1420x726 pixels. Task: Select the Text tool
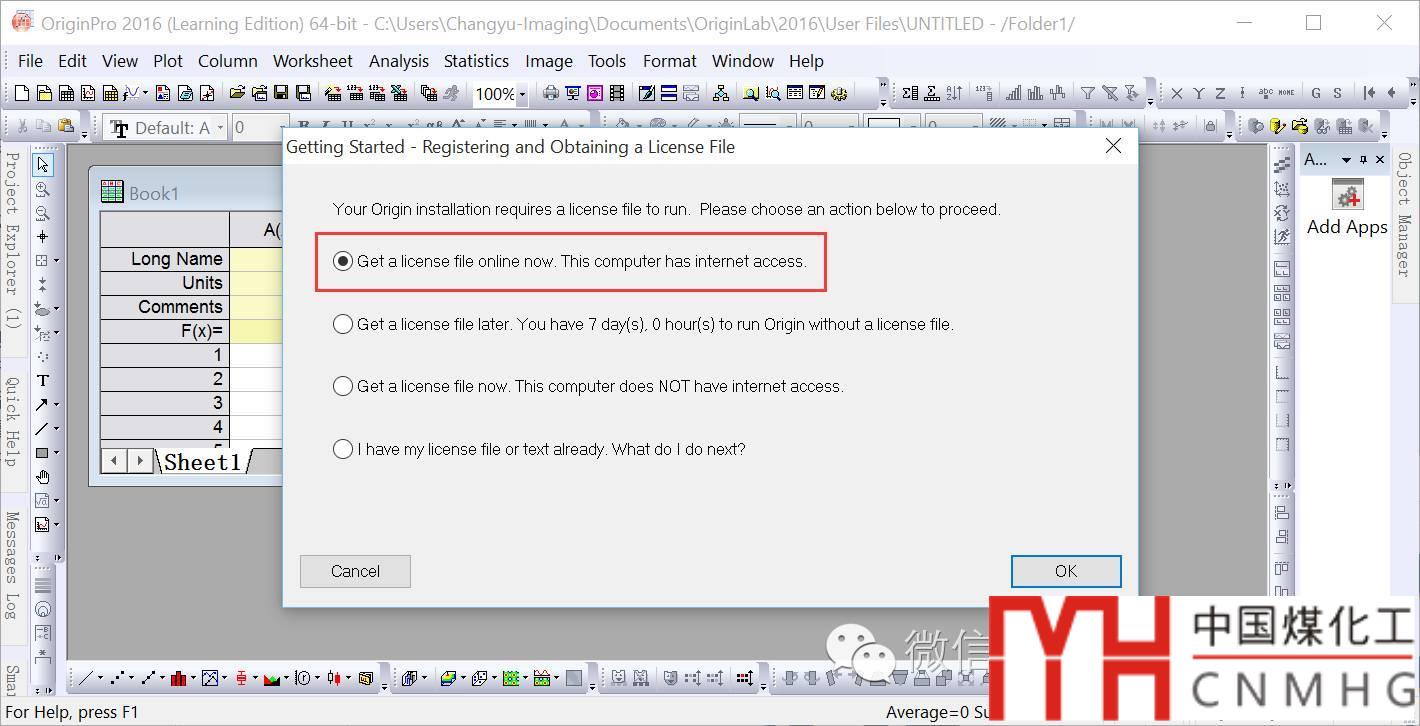point(43,381)
